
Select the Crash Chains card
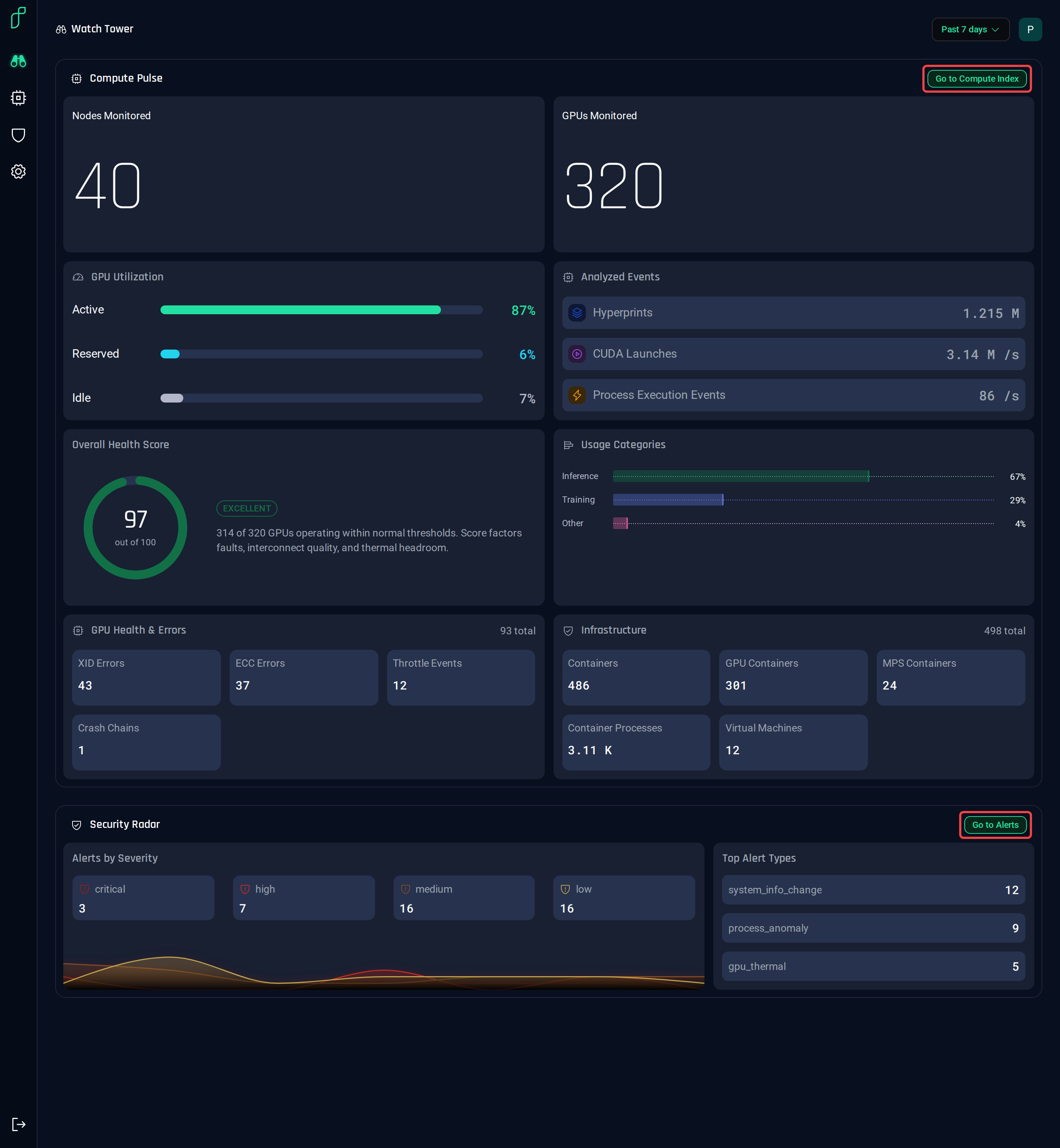coord(146,743)
